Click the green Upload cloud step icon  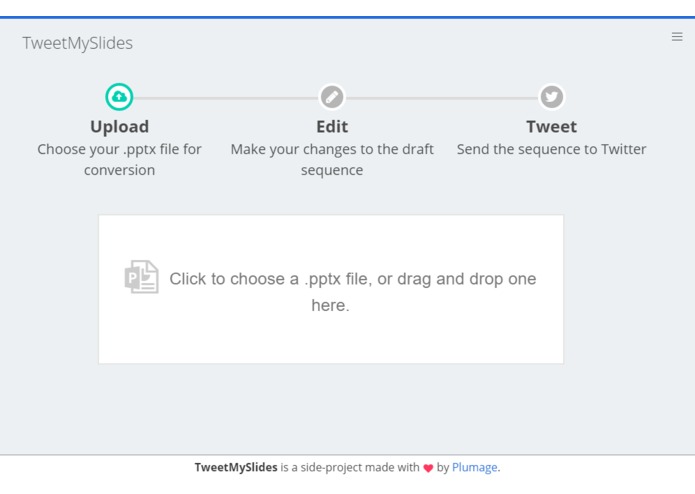pyautogui.click(x=119, y=97)
